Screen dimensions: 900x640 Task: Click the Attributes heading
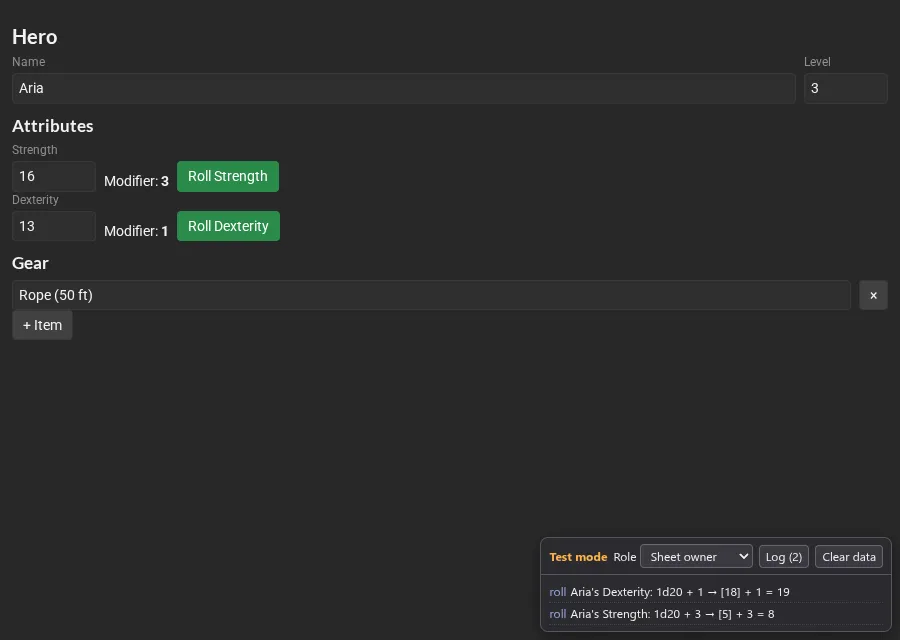53,126
